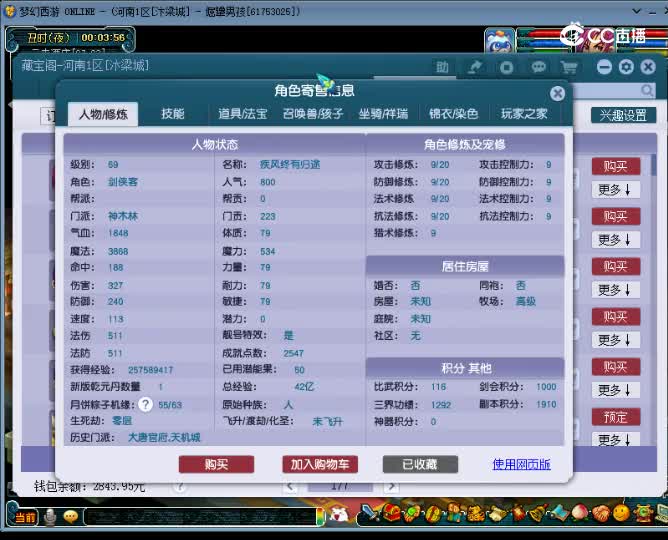Click the 预定 reserve button in the listing

tap(616, 417)
